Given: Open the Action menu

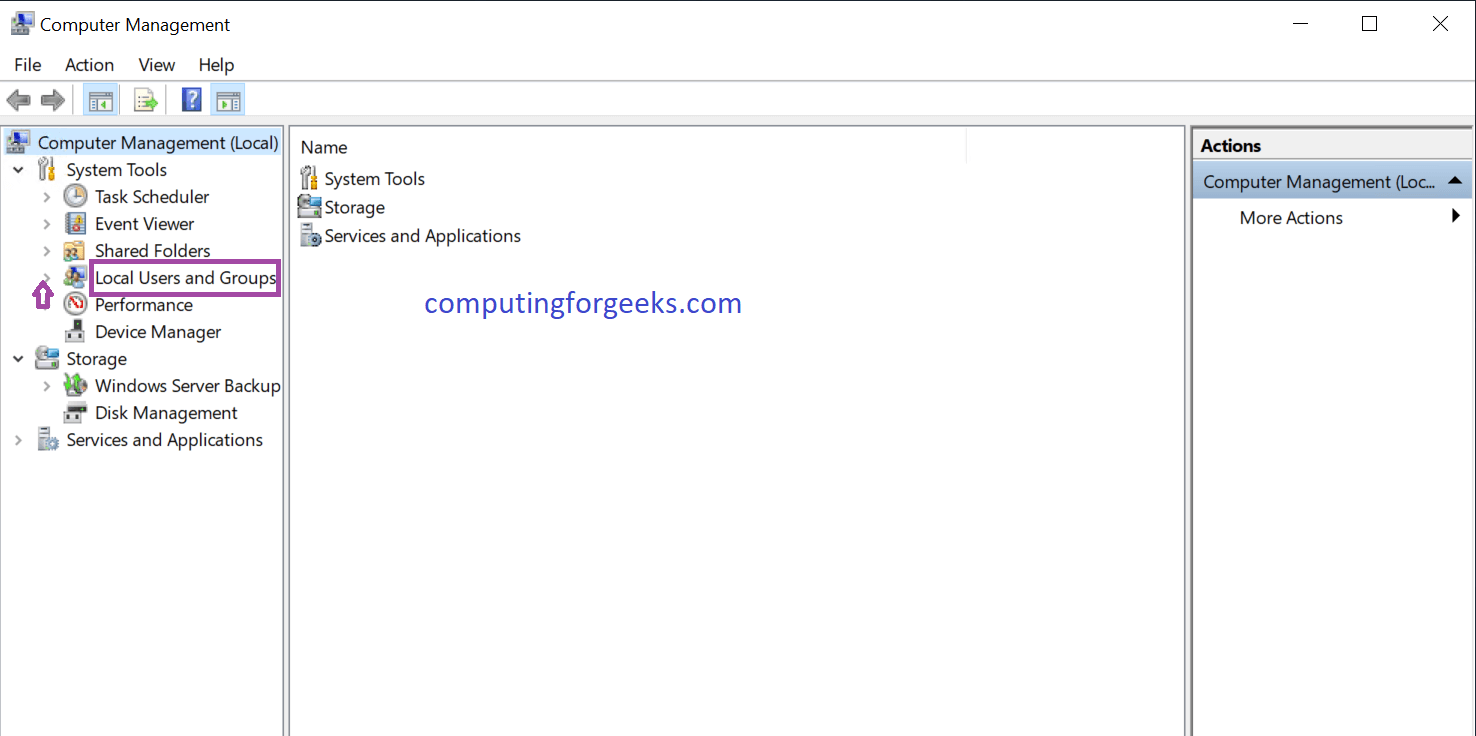Looking at the screenshot, I should pyautogui.click(x=89, y=65).
